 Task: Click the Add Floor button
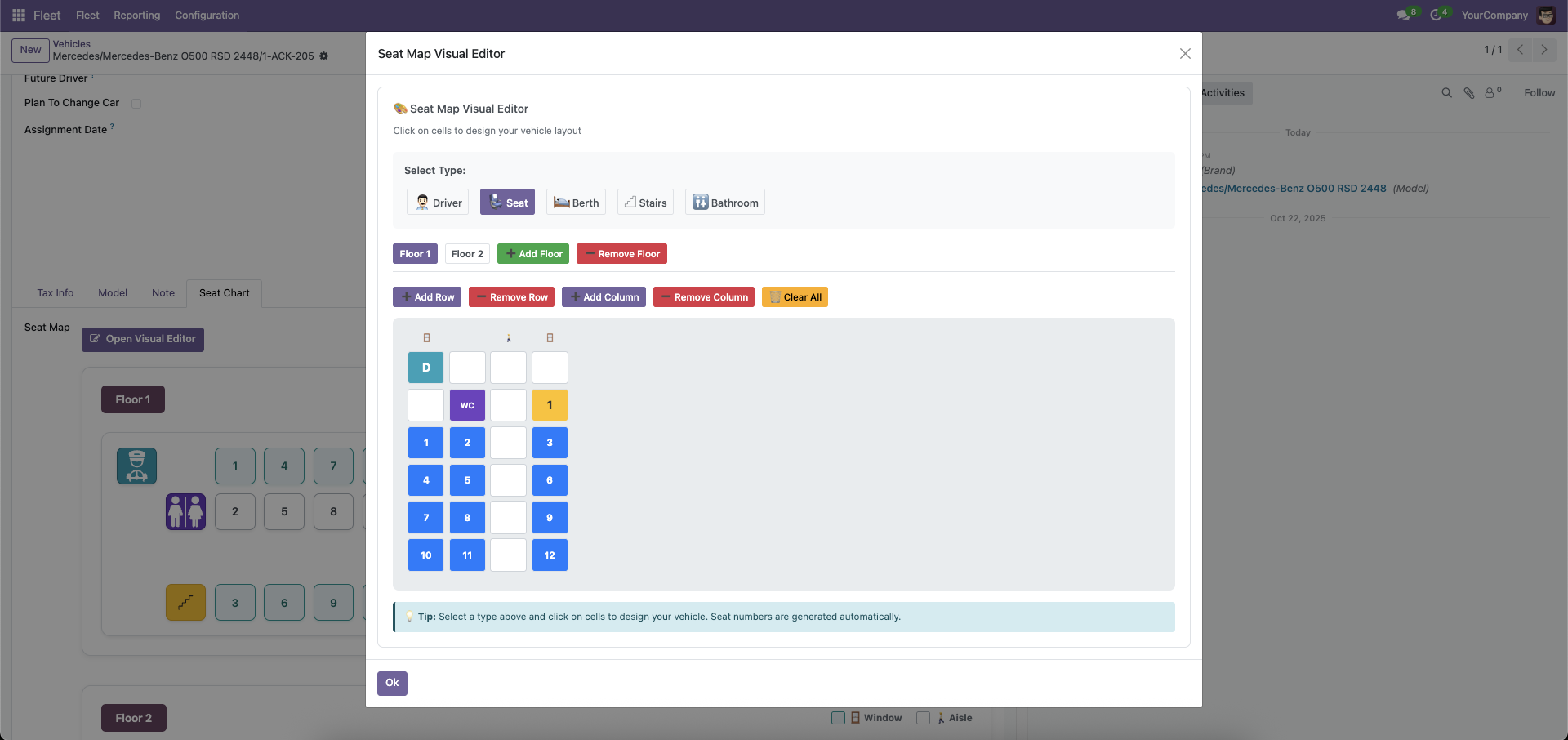click(x=533, y=254)
